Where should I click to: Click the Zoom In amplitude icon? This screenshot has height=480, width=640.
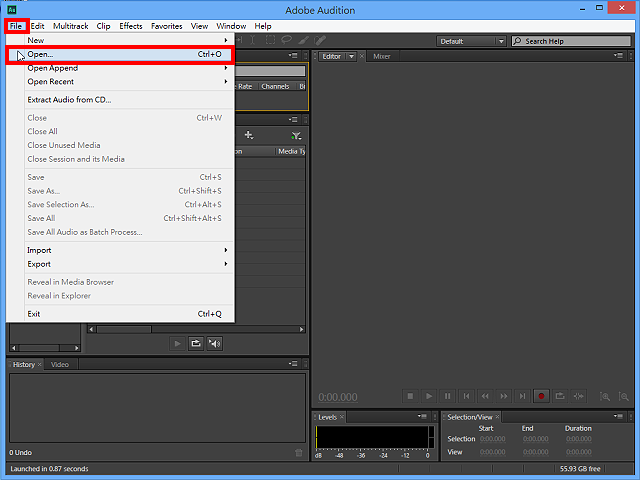point(605,396)
